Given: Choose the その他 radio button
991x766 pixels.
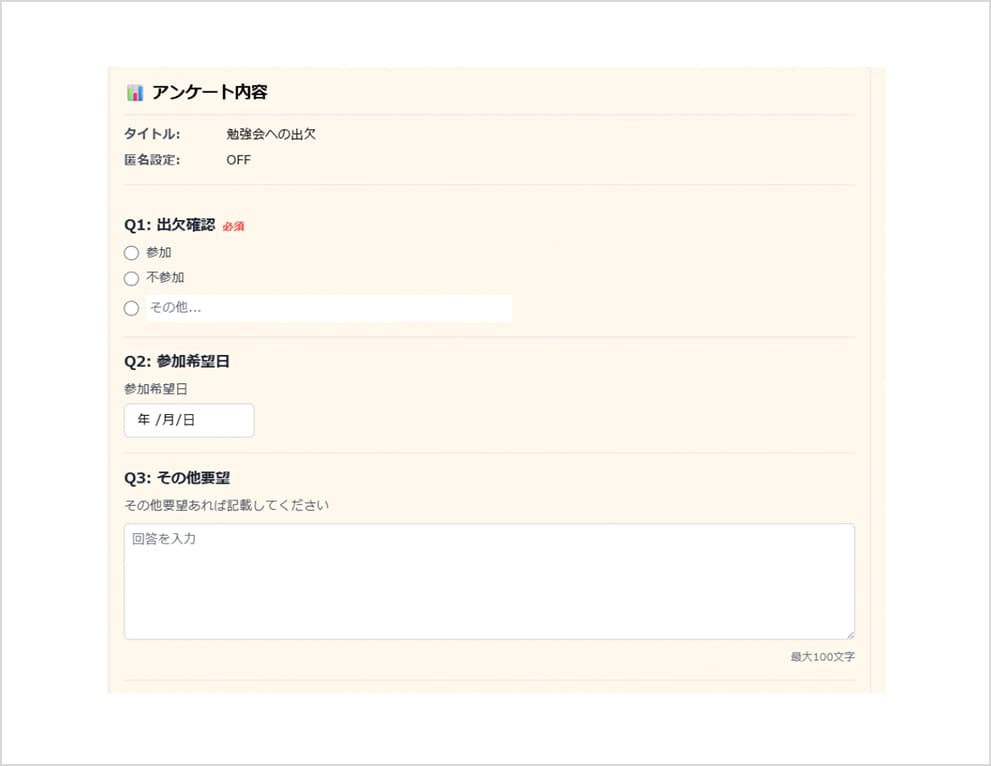Looking at the screenshot, I should coord(131,308).
